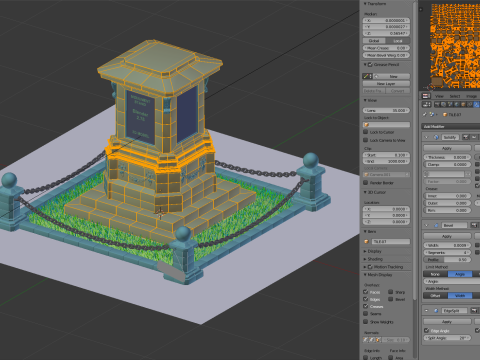Click the object icon in Lock to Object field

366,125
